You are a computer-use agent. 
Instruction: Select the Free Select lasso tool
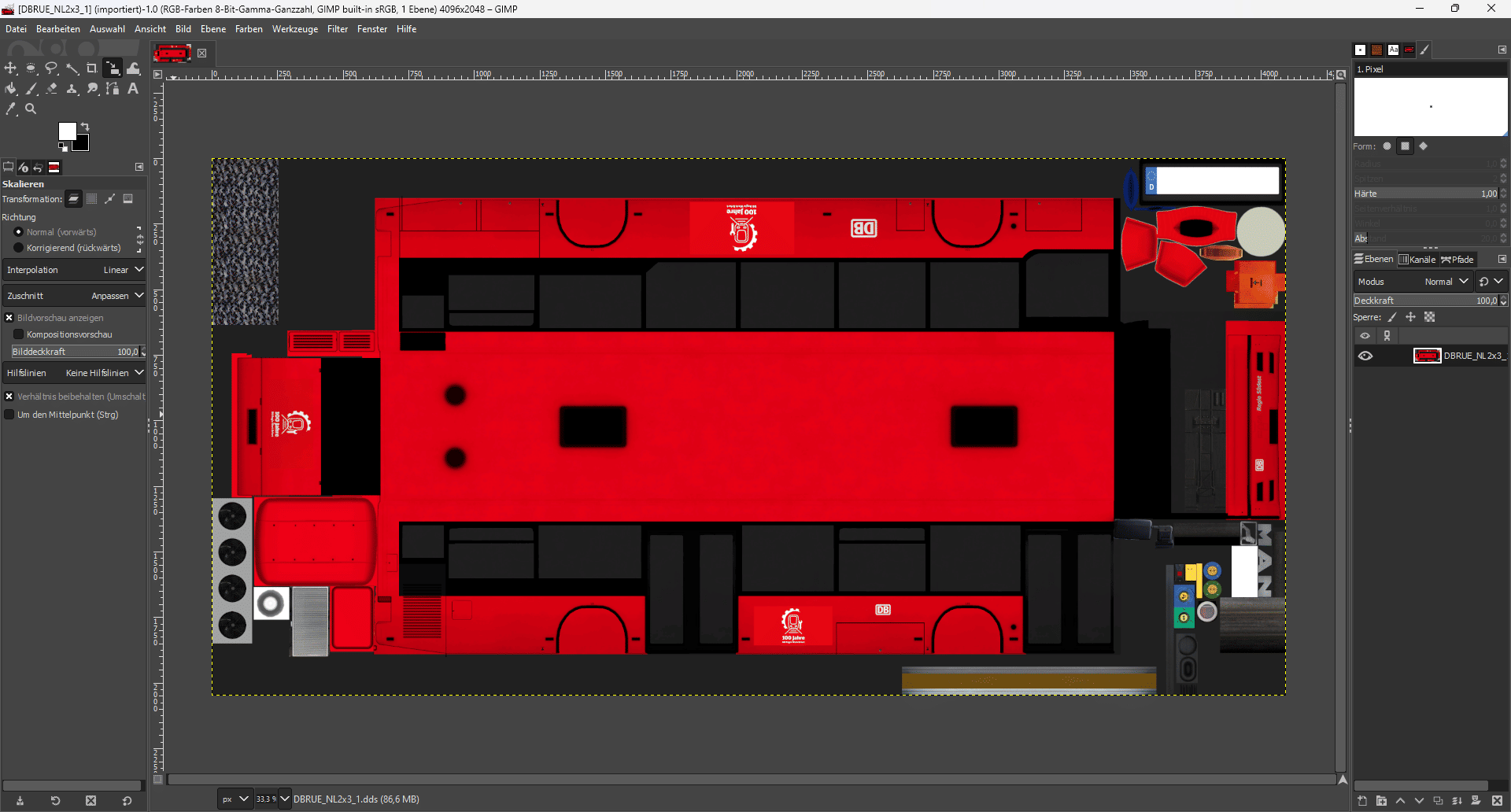click(x=51, y=68)
